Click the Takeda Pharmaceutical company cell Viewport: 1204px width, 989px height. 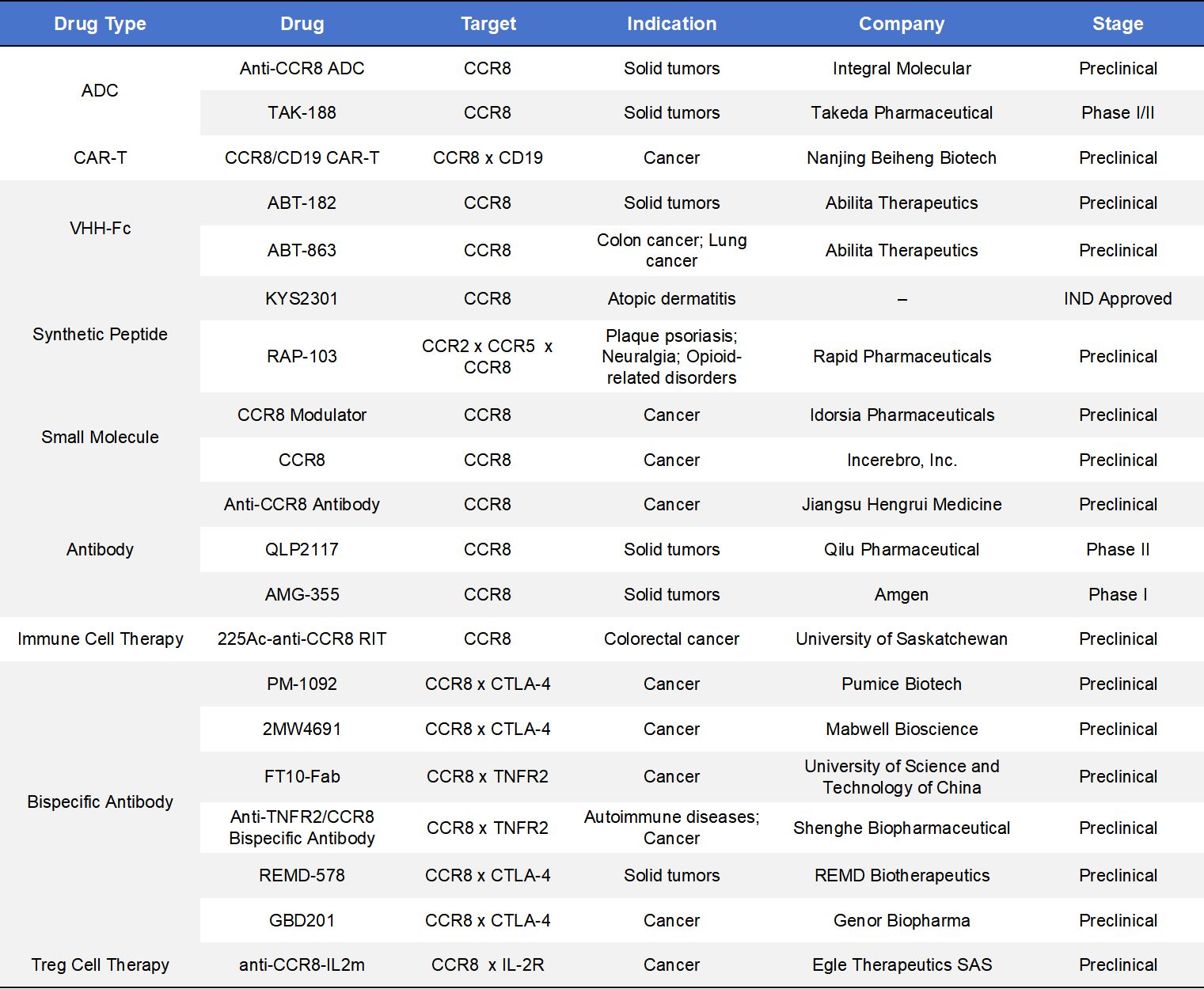[901, 112]
